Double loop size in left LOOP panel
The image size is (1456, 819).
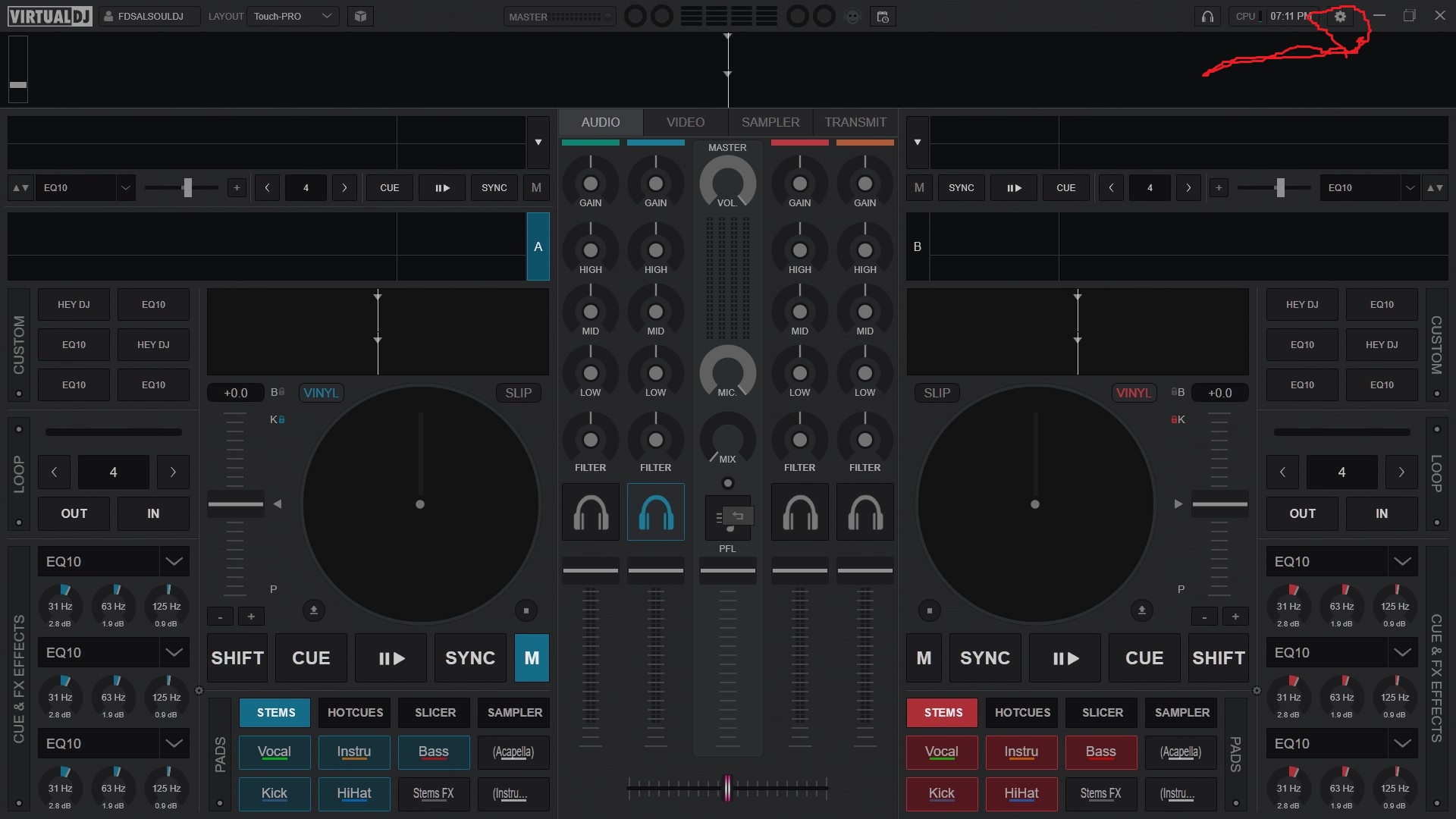click(x=173, y=472)
